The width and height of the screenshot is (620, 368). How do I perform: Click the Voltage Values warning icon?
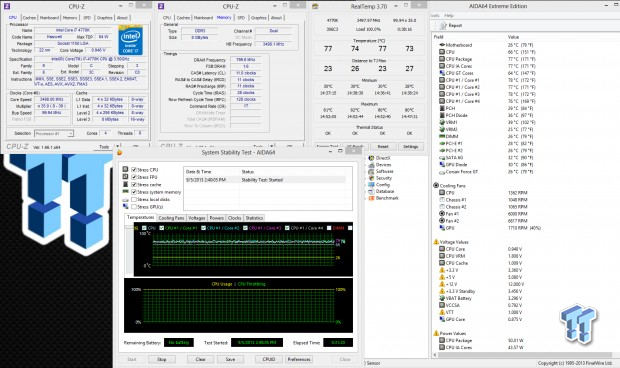(436, 242)
